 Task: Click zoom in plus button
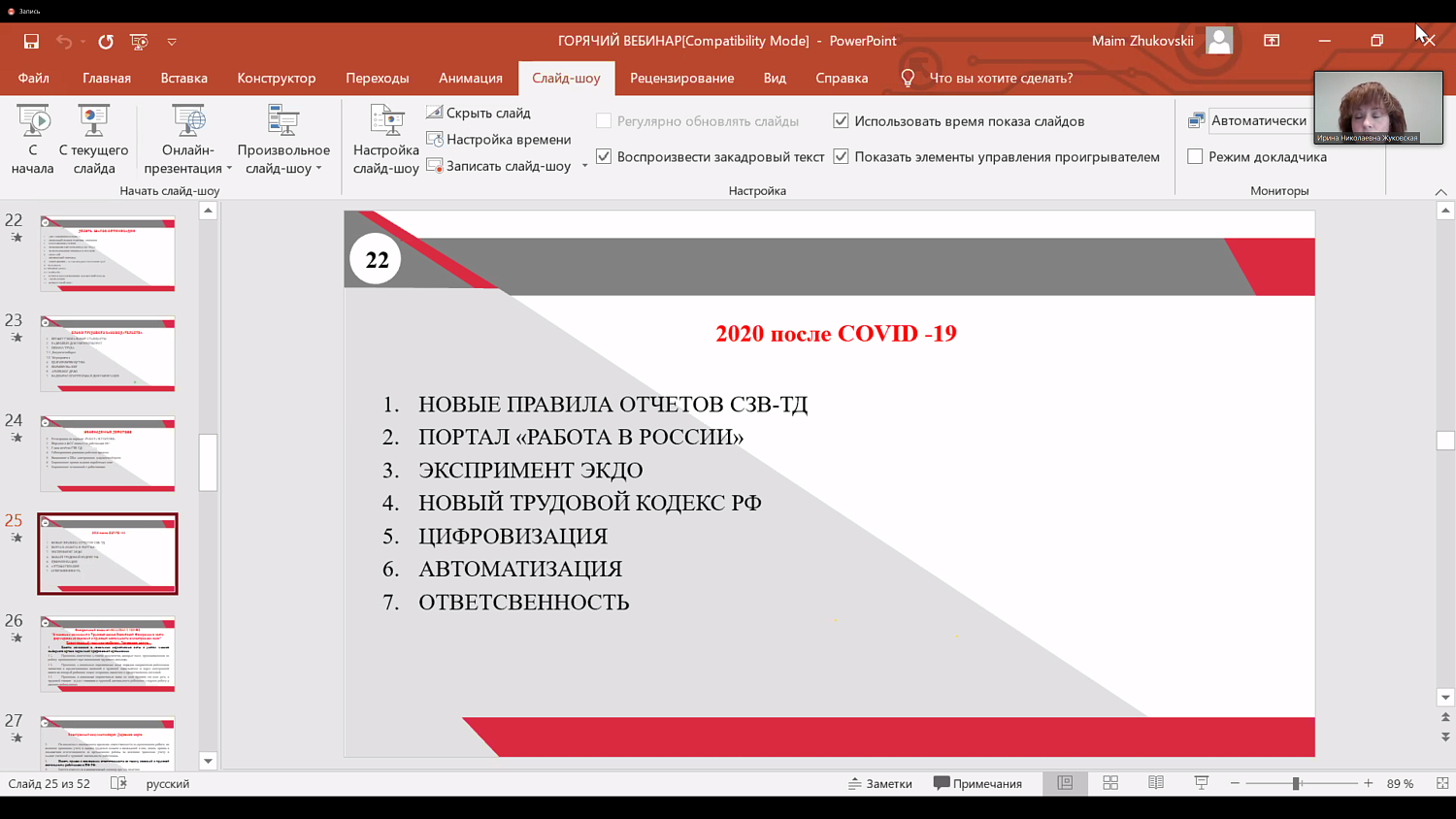click(x=1369, y=783)
